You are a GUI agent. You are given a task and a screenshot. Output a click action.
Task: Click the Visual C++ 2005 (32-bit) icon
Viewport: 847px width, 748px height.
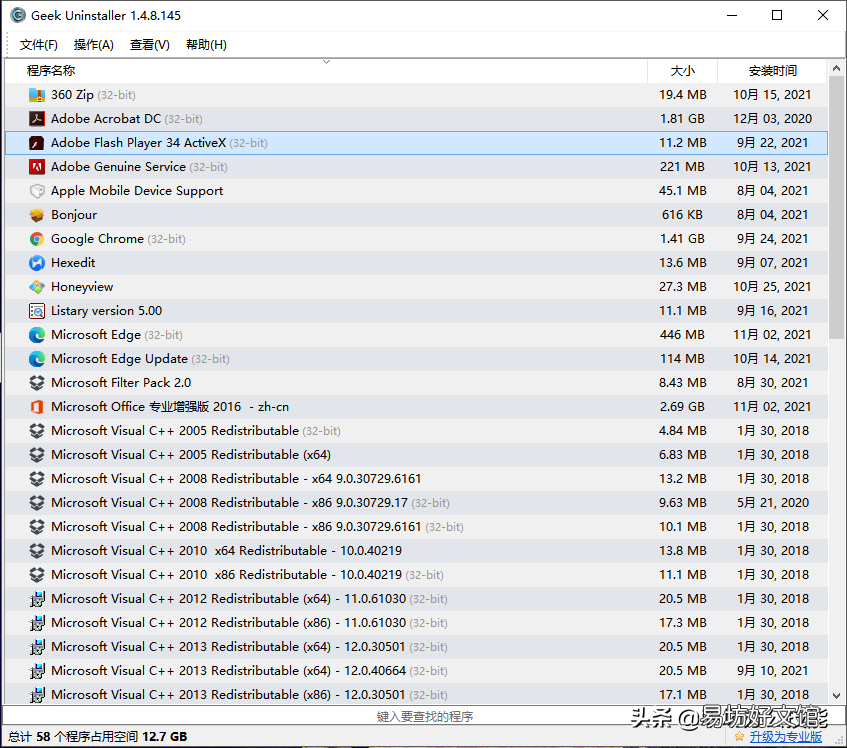pos(37,431)
